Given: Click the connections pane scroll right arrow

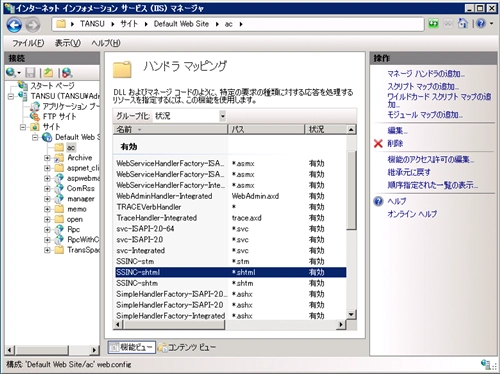Looking at the screenshot, I should click(x=94, y=350).
